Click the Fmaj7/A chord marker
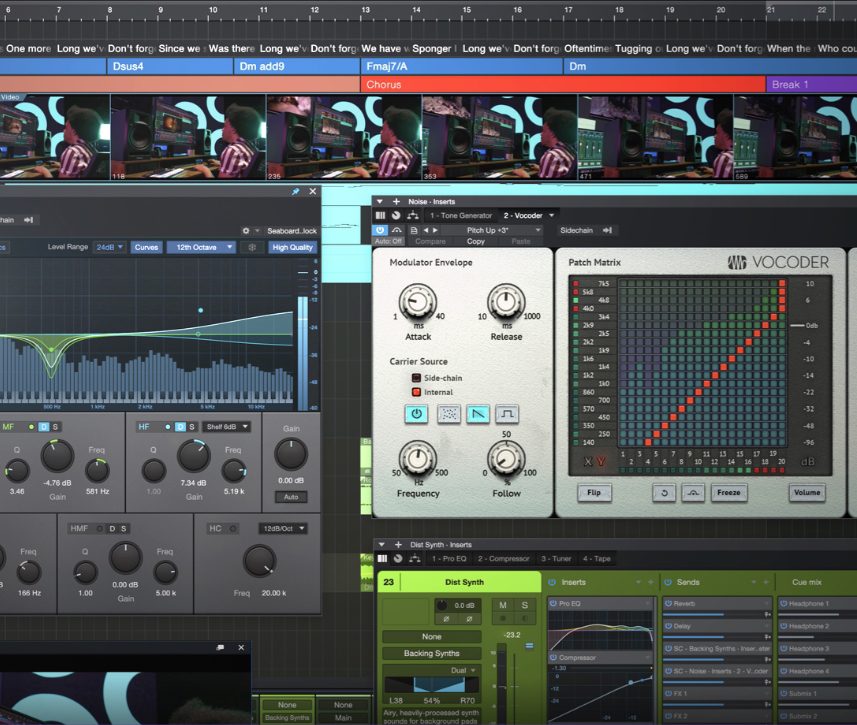857x725 pixels. coord(461,66)
